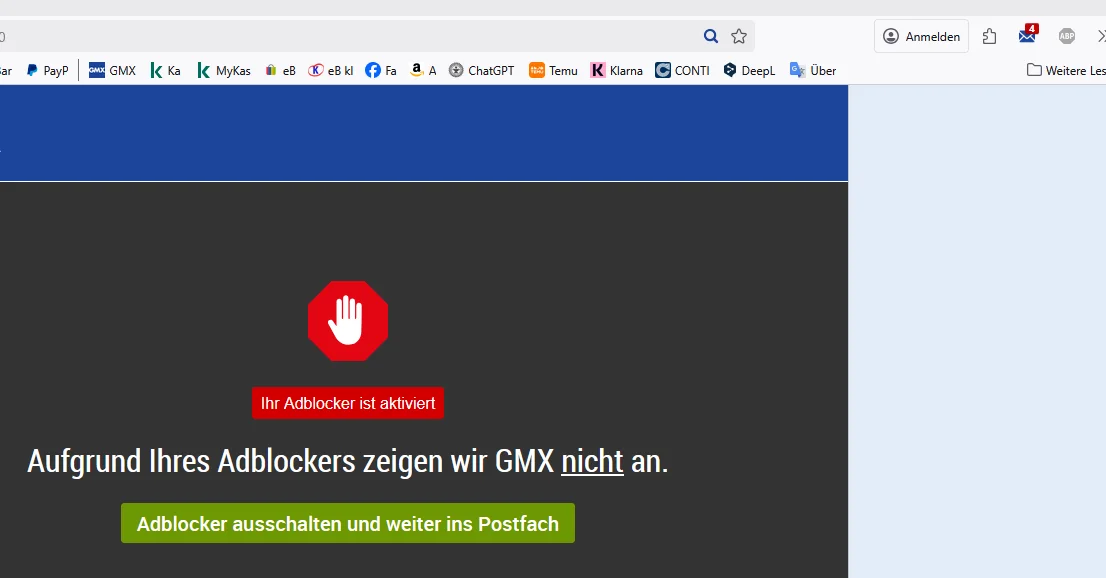Open the Amazon A bookmark

423,71
